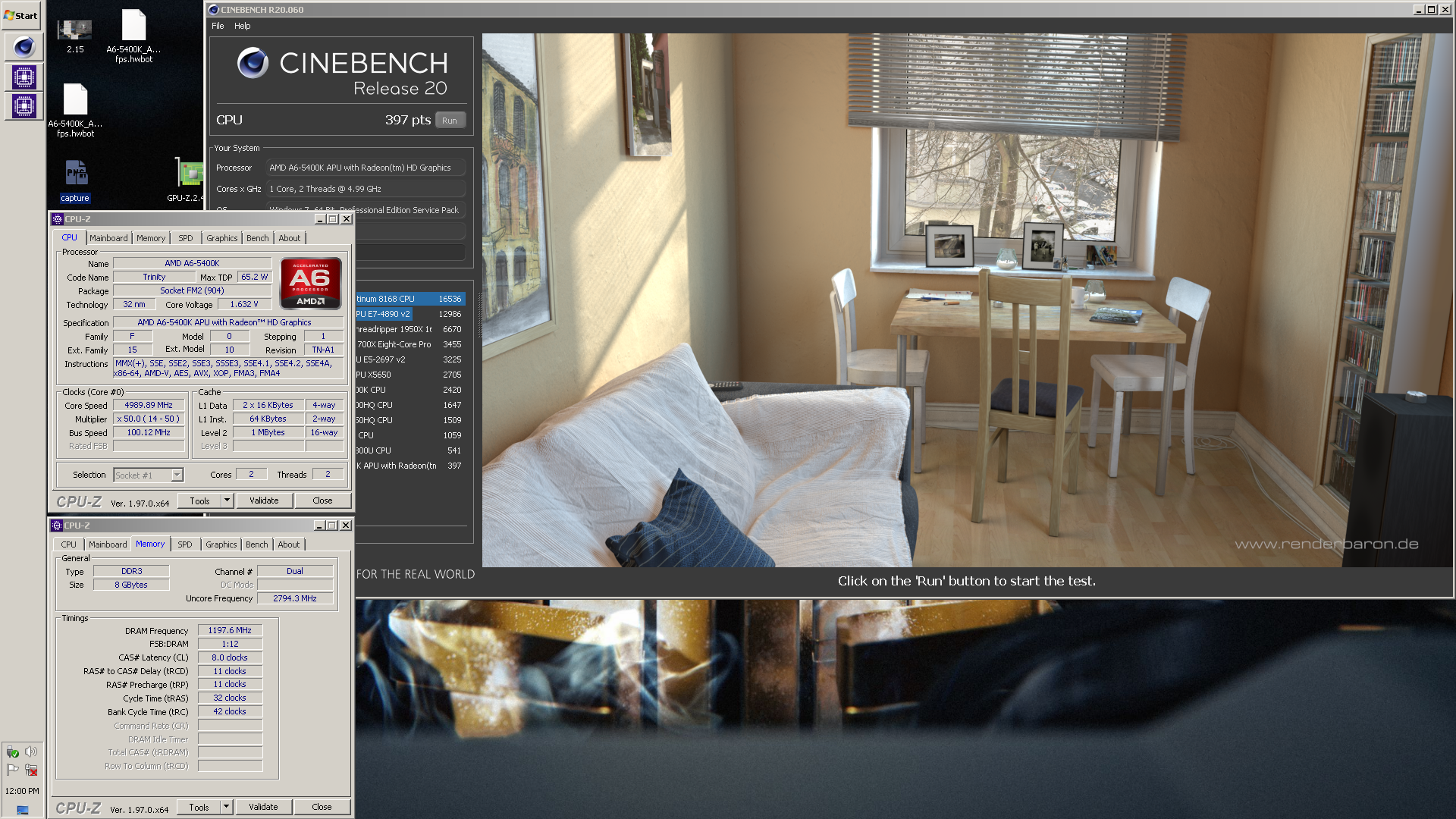Click the Action Center flag tray icon
This screenshot has height=819, width=1456.
point(12,770)
